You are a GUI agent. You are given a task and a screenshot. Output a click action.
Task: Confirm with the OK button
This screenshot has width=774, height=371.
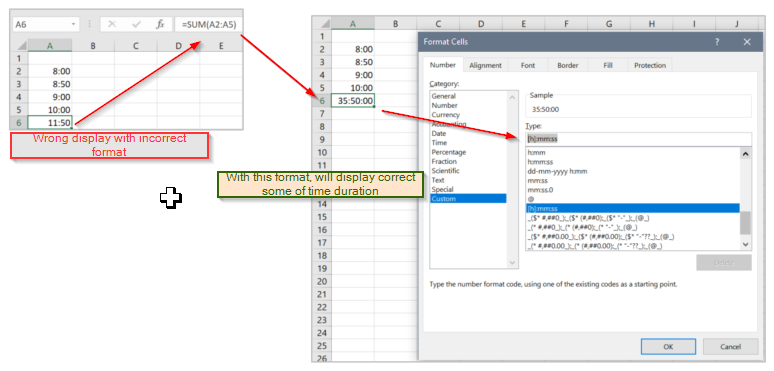[668, 346]
